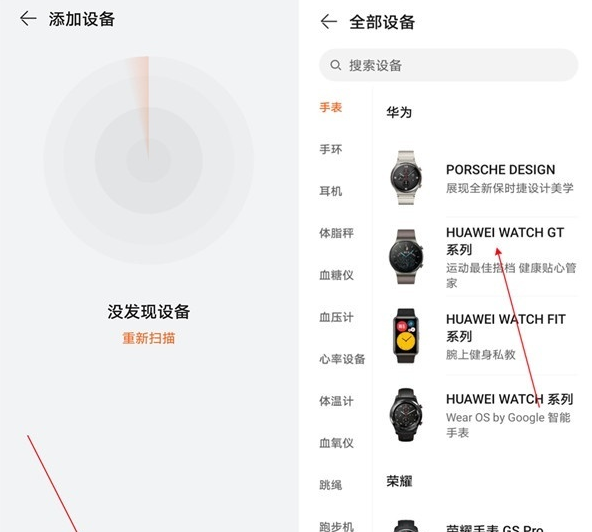Tap the 华为 brand section header
The width and height of the screenshot is (592, 532).
coord(399,112)
